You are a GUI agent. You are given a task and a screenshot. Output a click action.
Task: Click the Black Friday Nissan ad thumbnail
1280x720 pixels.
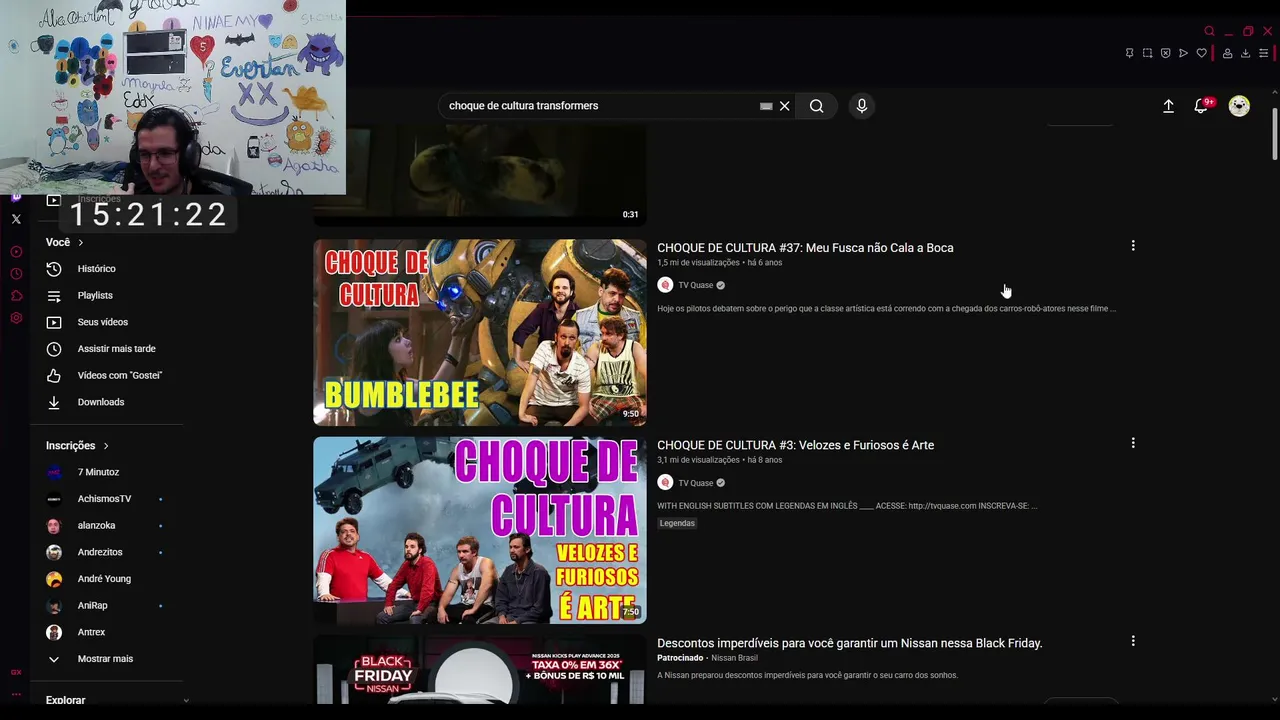(480, 669)
